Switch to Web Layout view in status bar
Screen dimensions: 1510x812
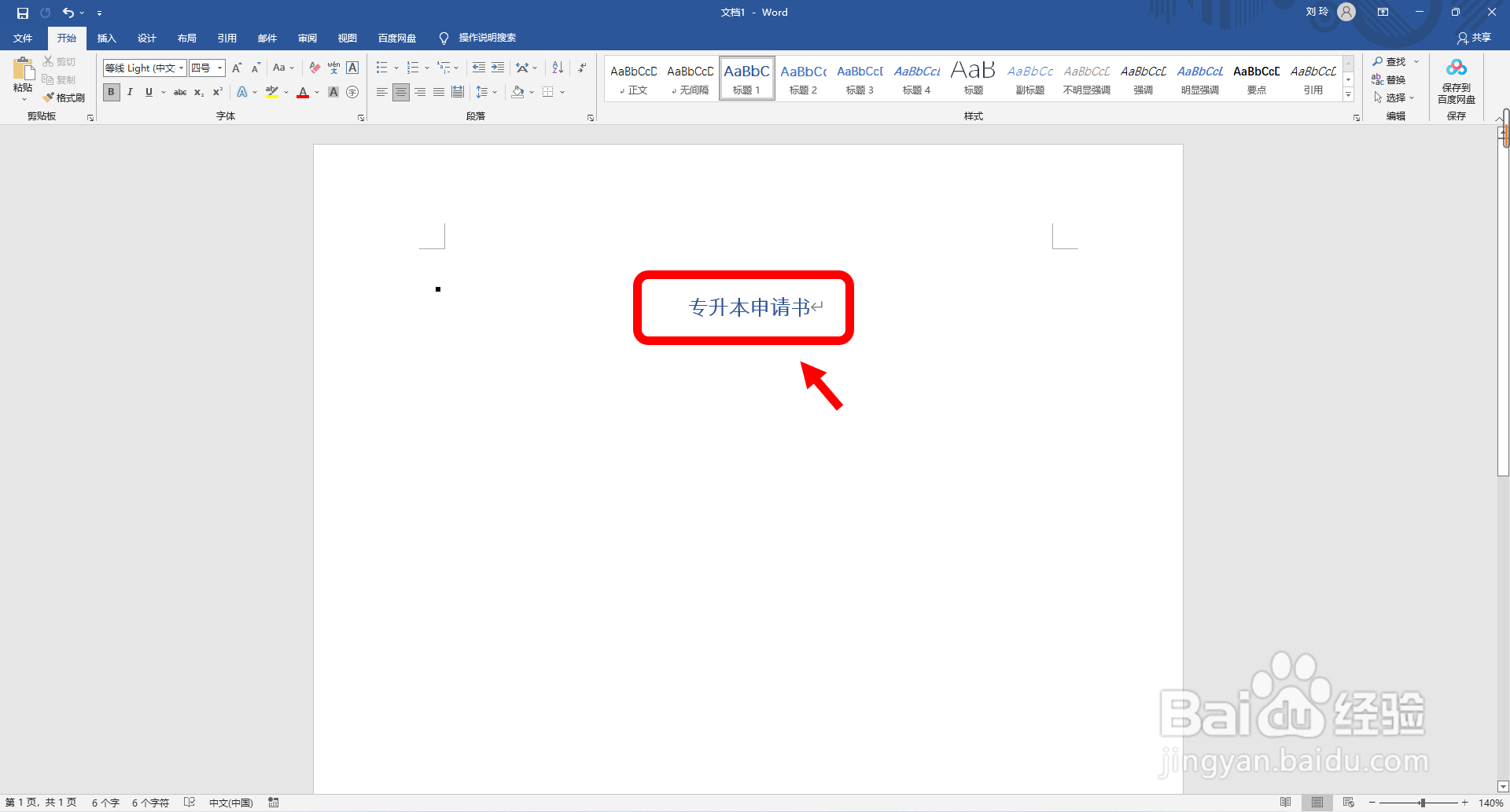click(1348, 803)
